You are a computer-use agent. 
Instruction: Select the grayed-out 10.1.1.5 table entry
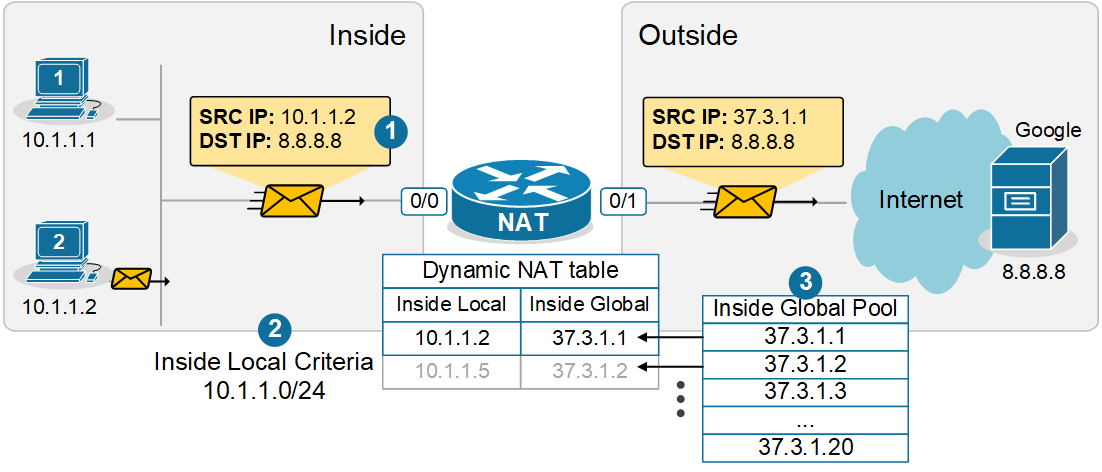tap(451, 371)
